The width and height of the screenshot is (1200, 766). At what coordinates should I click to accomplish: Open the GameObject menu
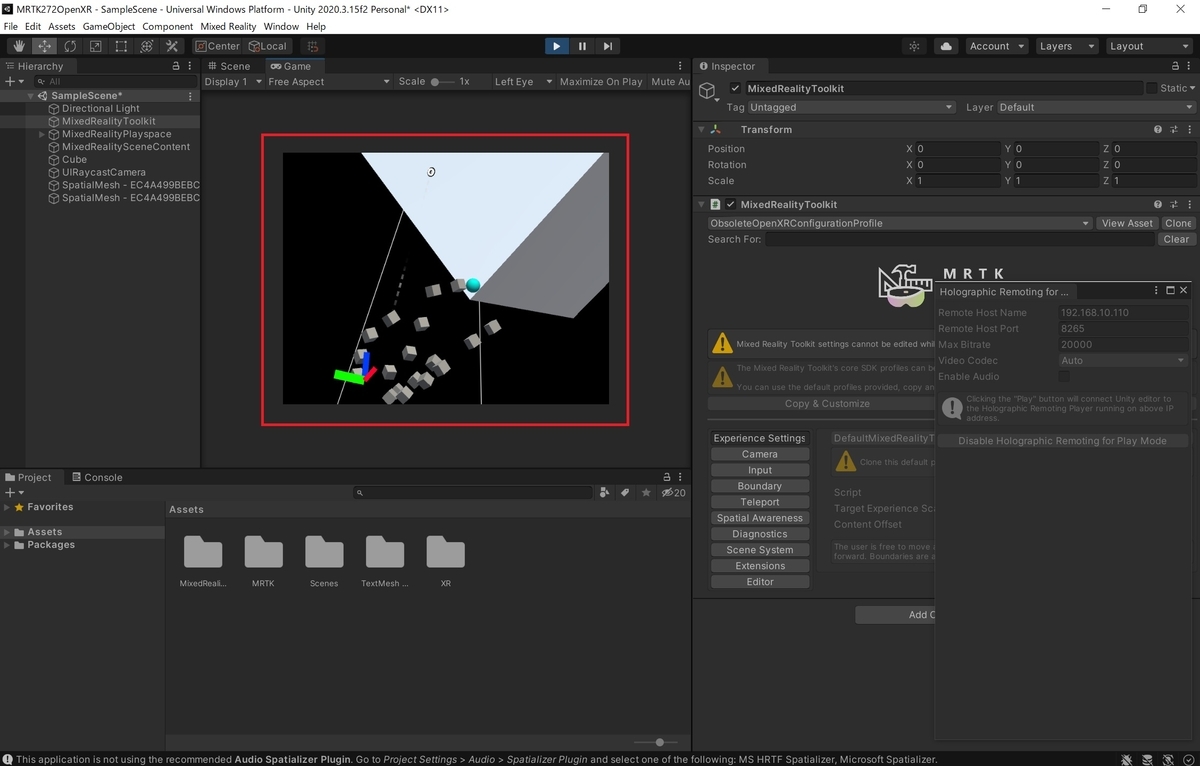pos(109,26)
